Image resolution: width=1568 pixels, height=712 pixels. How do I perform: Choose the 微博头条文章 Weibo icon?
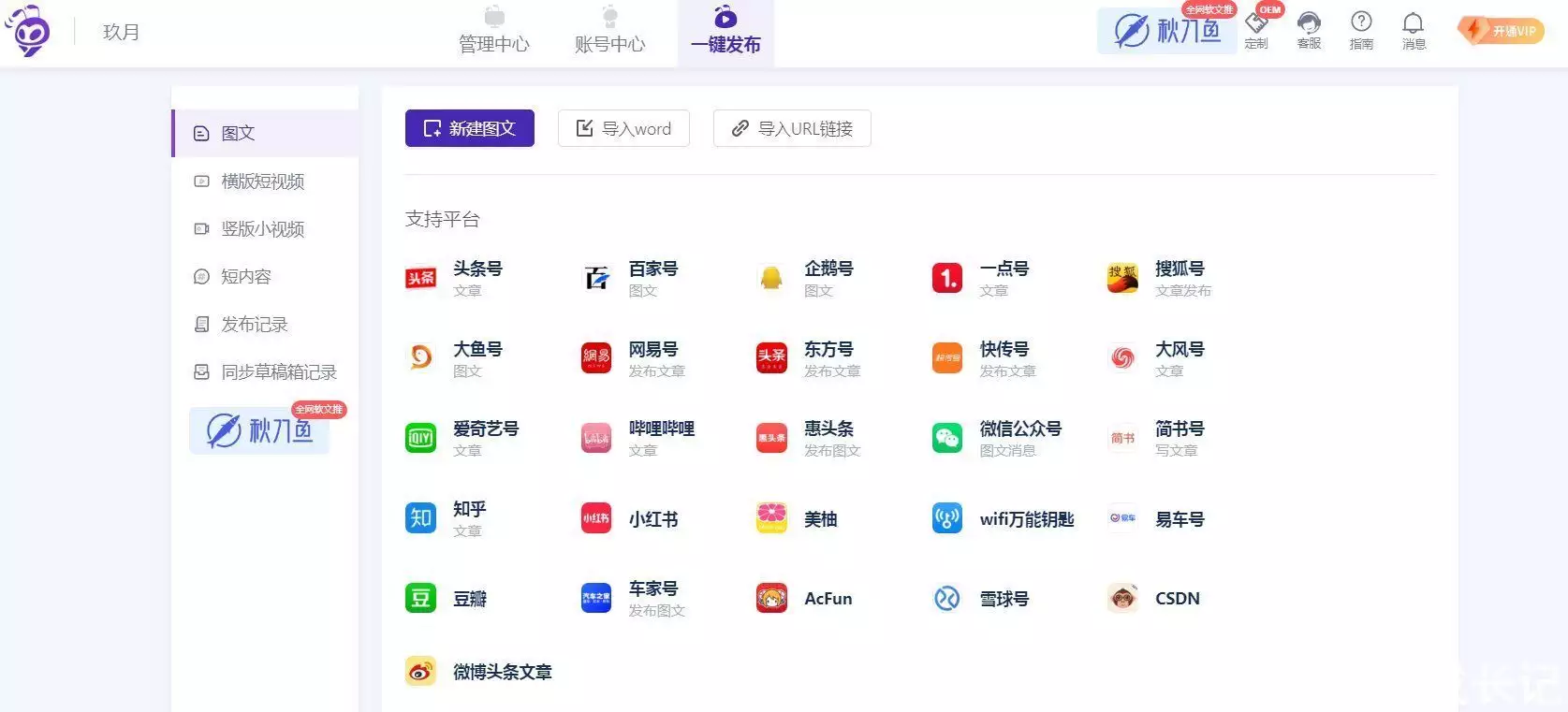point(420,671)
